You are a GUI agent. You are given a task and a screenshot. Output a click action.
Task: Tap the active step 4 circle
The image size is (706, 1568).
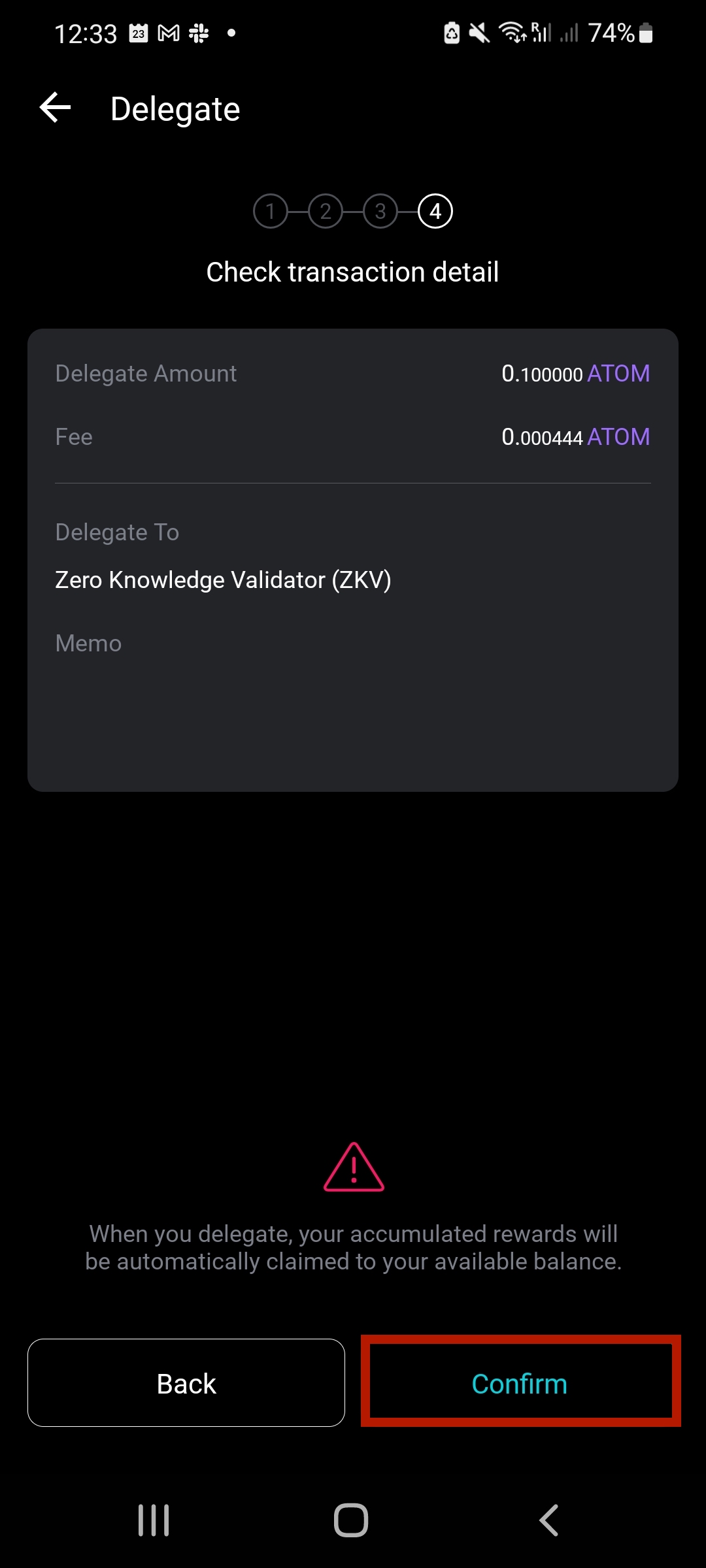coord(435,211)
